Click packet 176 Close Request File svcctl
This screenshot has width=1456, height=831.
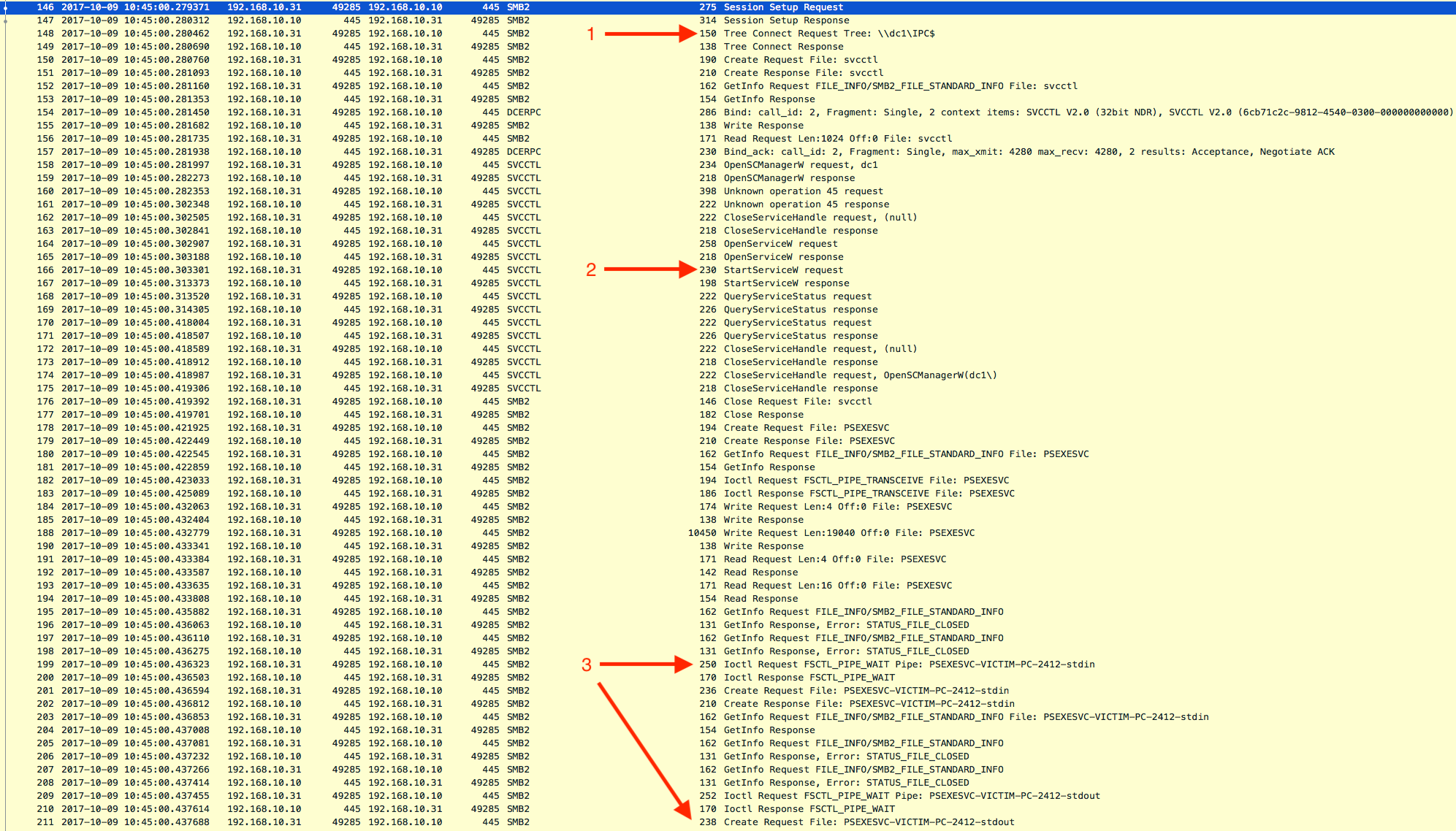tap(797, 402)
